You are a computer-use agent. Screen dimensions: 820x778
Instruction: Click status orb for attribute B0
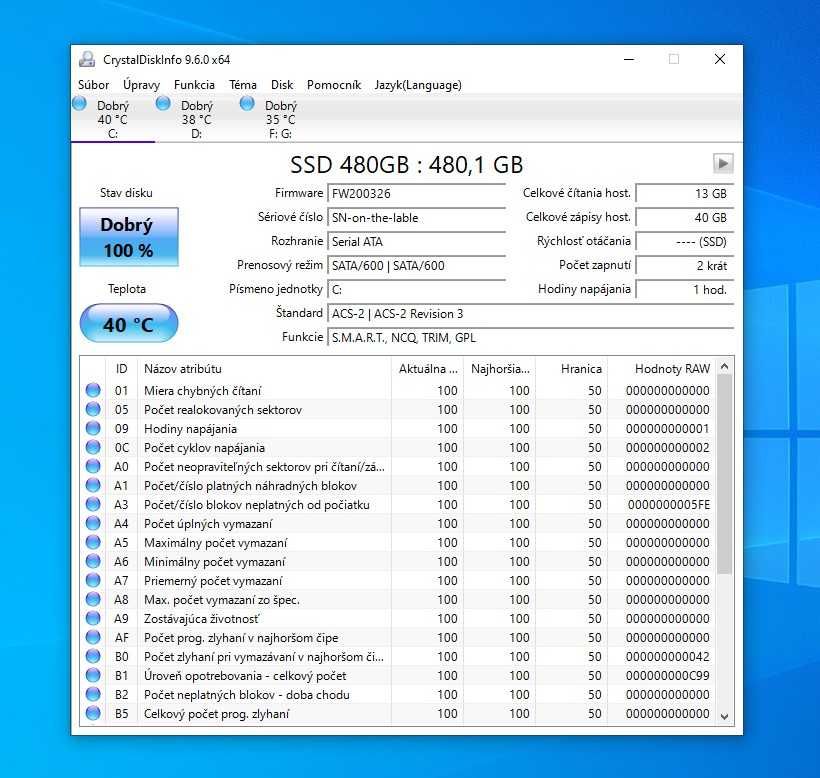pyautogui.click(x=93, y=656)
